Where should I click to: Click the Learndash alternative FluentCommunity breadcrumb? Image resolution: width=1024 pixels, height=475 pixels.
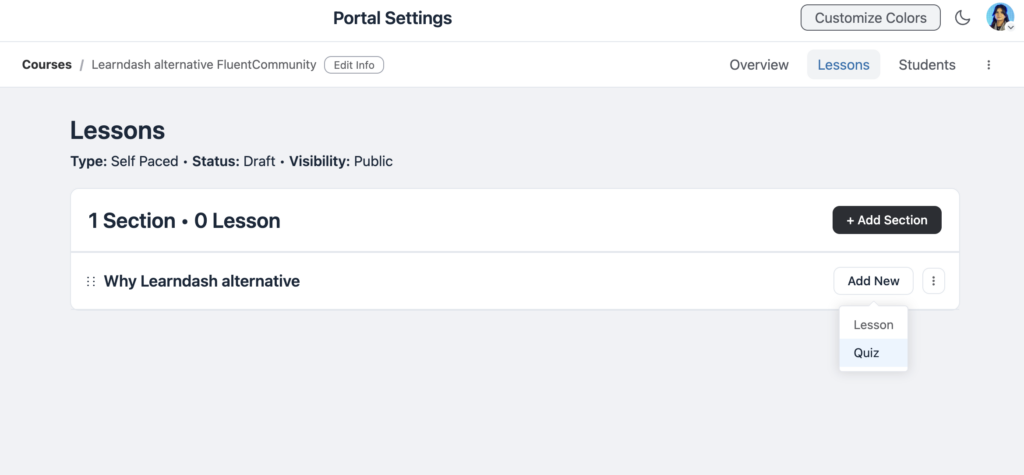[x=204, y=65]
